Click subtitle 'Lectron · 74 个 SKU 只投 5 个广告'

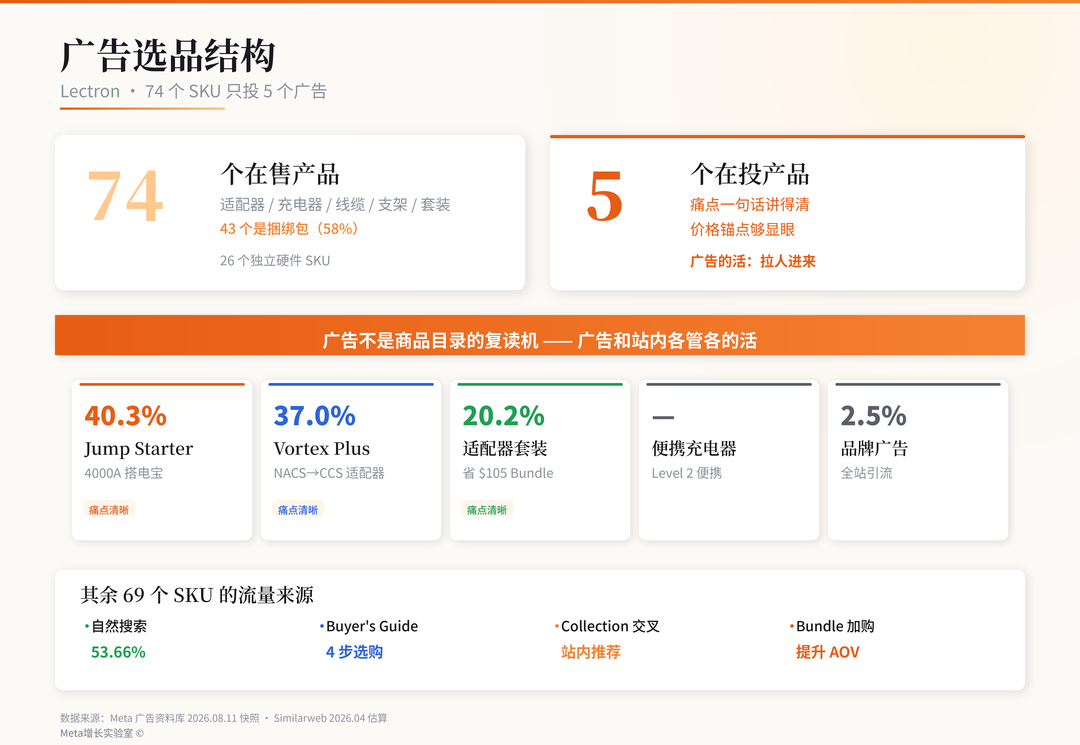194,91
